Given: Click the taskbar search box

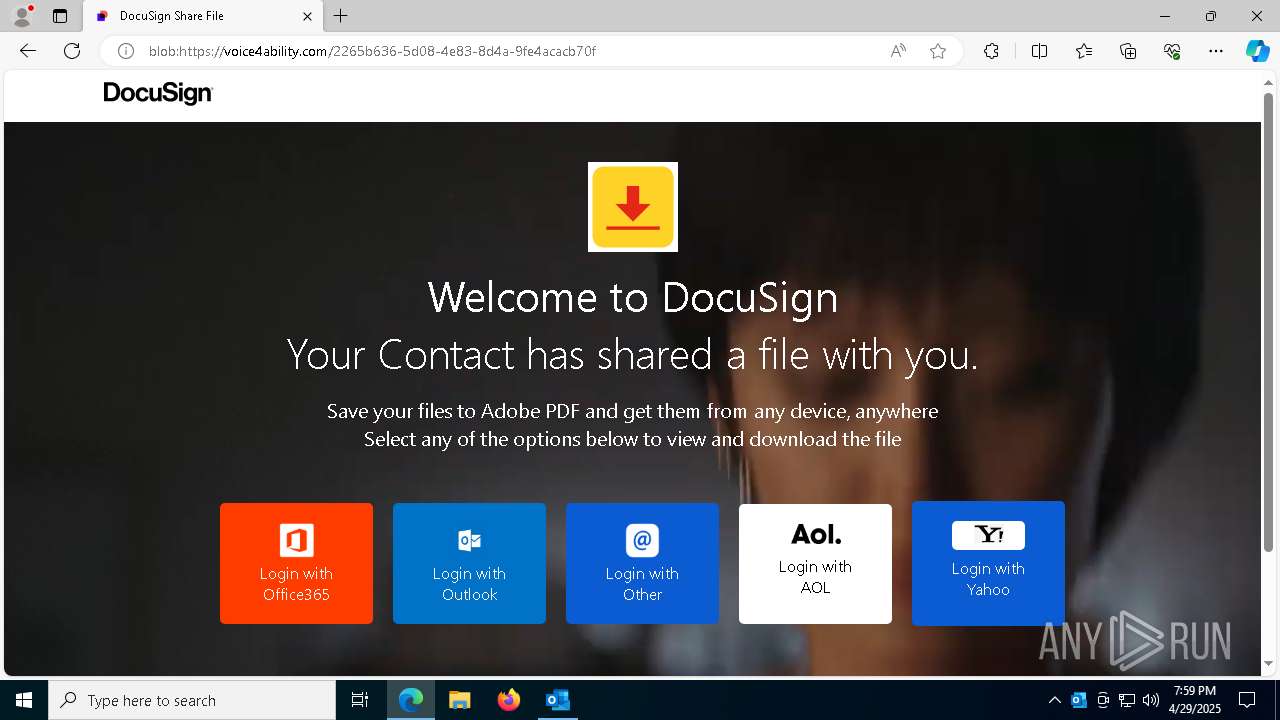Looking at the screenshot, I should 192,700.
